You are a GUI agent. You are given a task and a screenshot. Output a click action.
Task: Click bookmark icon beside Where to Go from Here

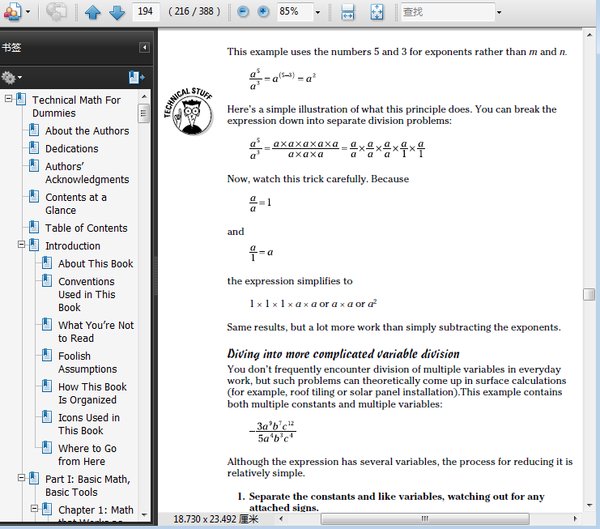coord(47,447)
